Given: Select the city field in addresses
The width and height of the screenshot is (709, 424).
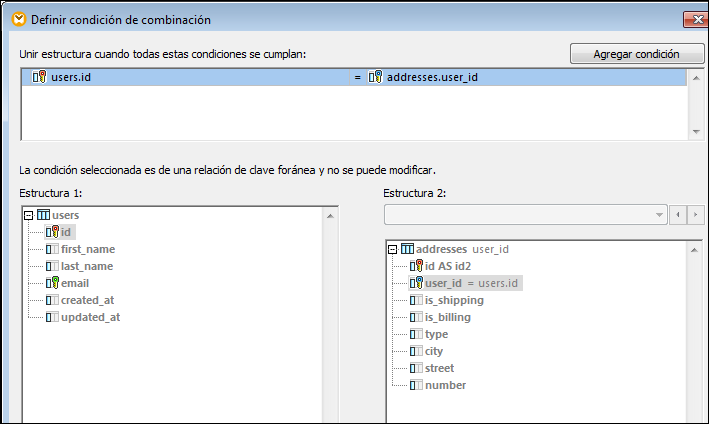Looking at the screenshot, I should [434, 351].
